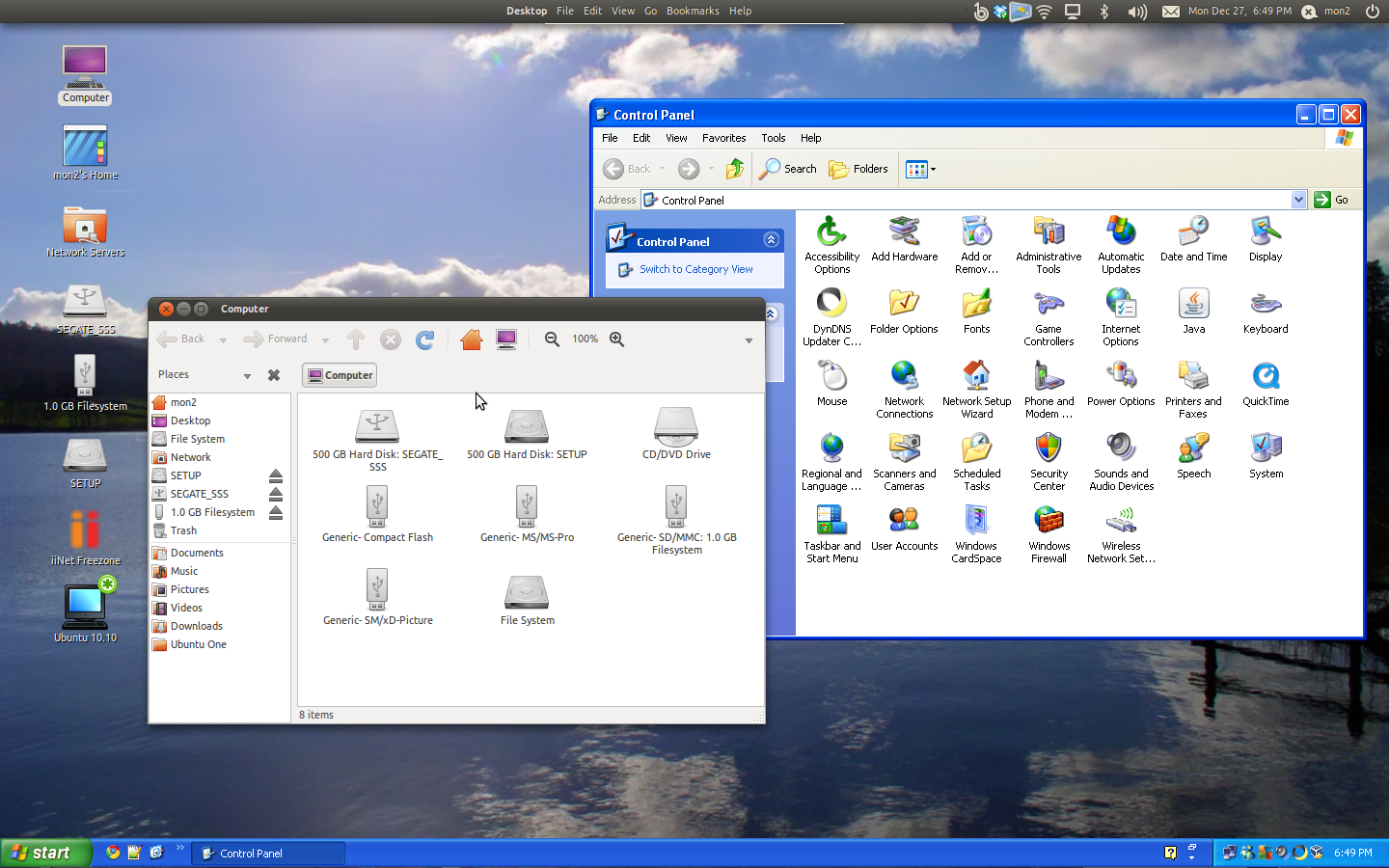
Task: Open view mode dropdown arrow in Computer toolbar
Action: (749, 340)
